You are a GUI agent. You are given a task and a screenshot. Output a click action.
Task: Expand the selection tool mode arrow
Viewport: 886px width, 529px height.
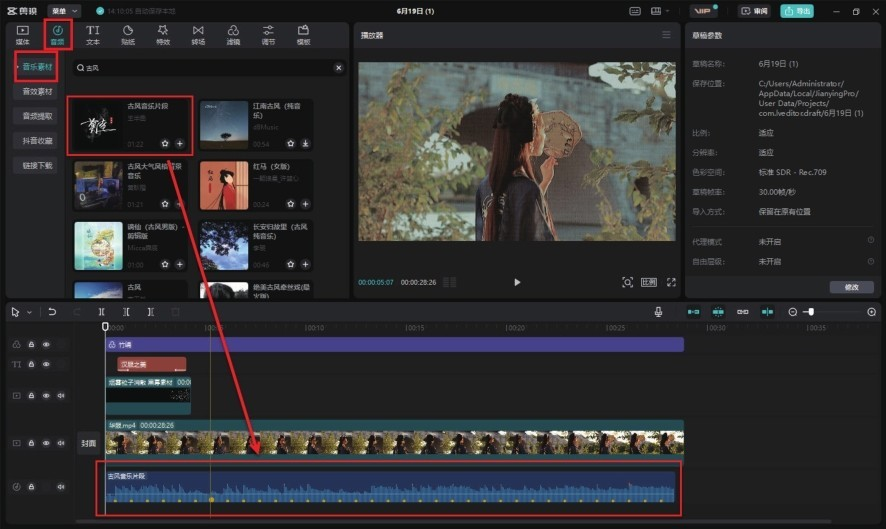tap(29, 312)
